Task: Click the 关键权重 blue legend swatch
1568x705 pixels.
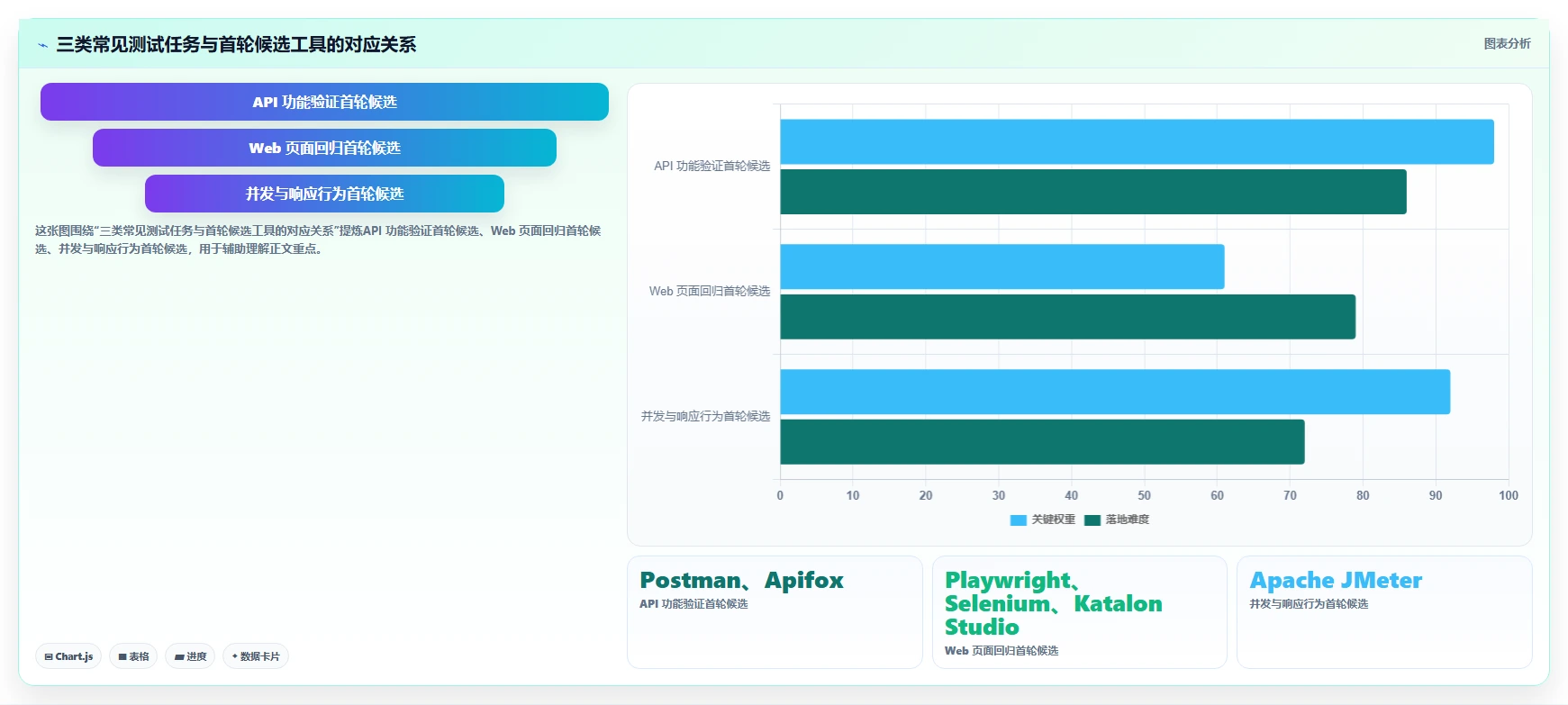Action: tap(1019, 520)
